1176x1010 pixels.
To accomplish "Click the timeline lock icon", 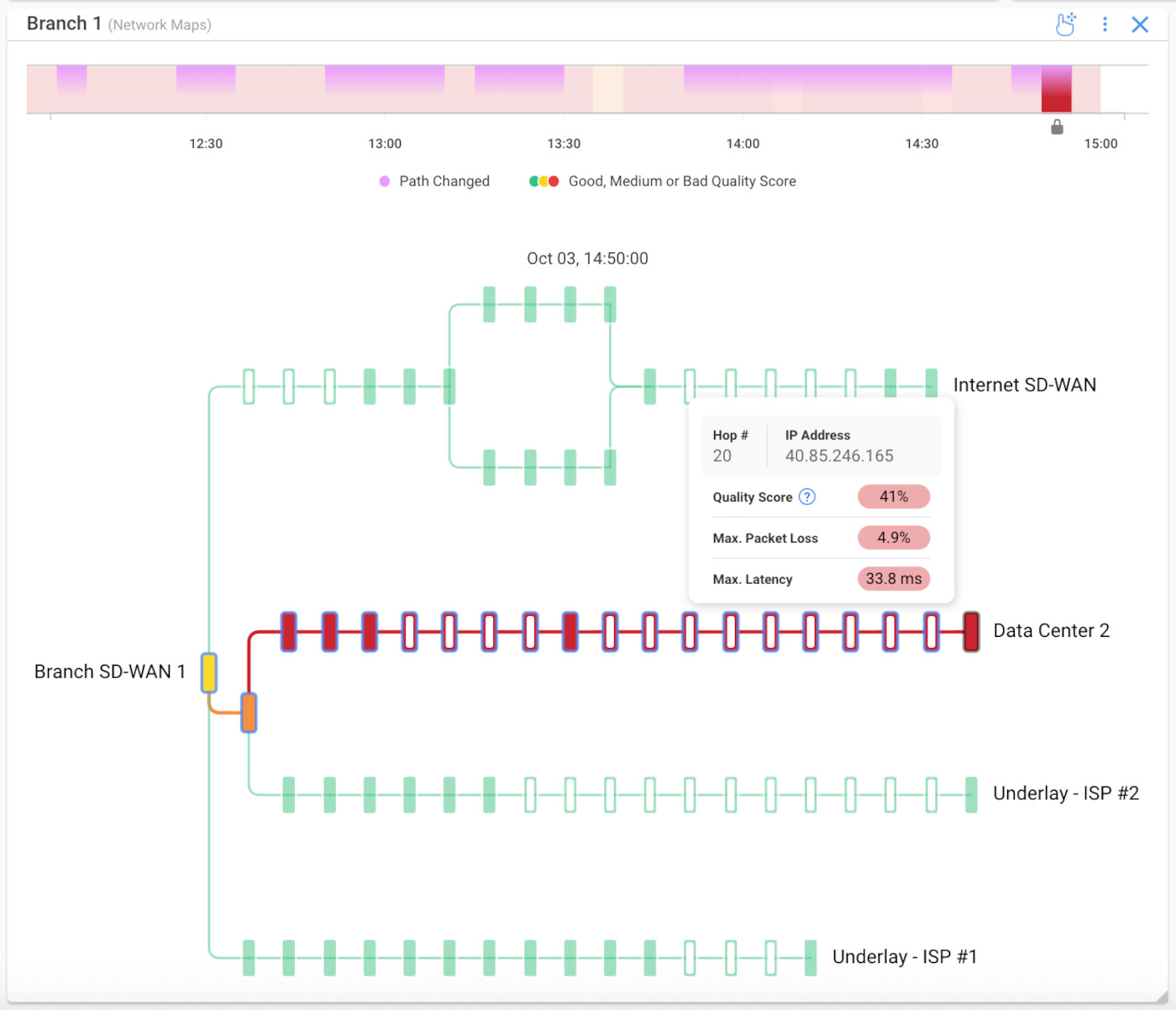I will [1057, 127].
